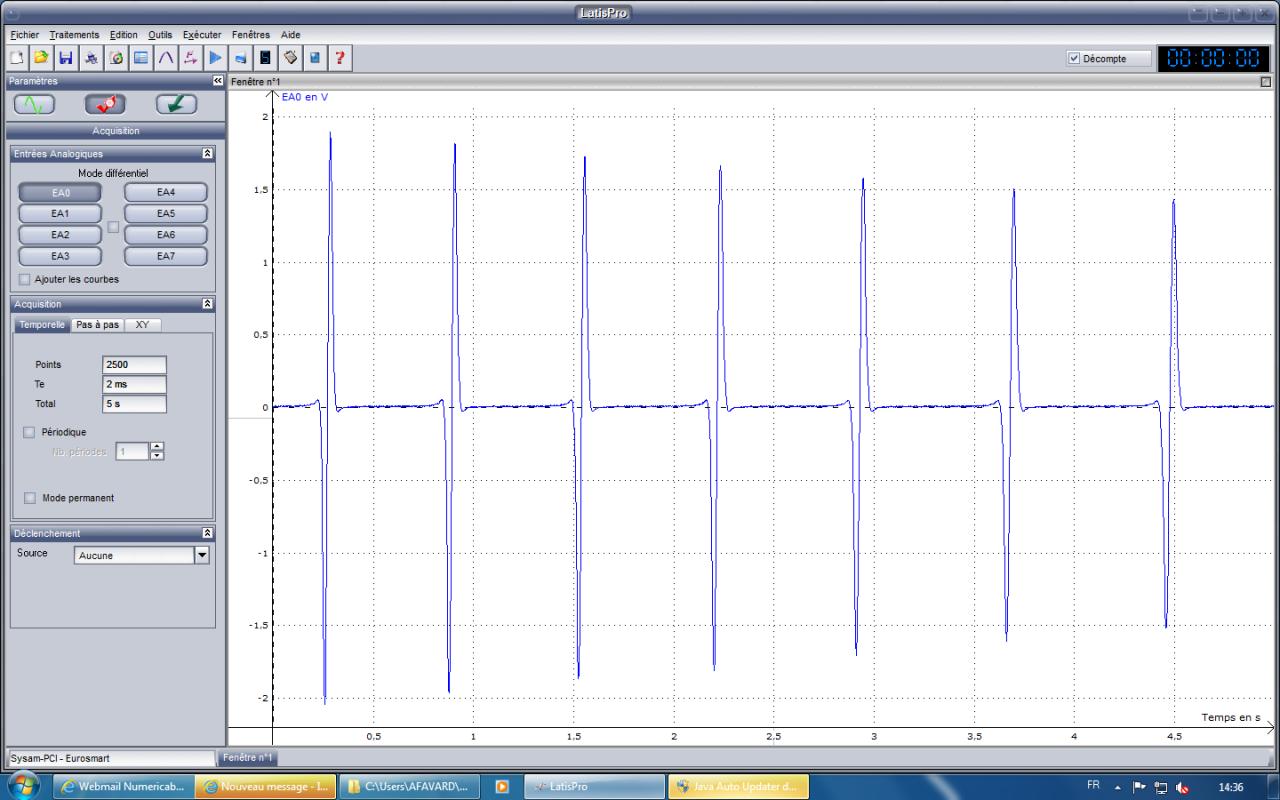The height and width of the screenshot is (800, 1280).
Task: Click the Total duration field
Action: 134,405
